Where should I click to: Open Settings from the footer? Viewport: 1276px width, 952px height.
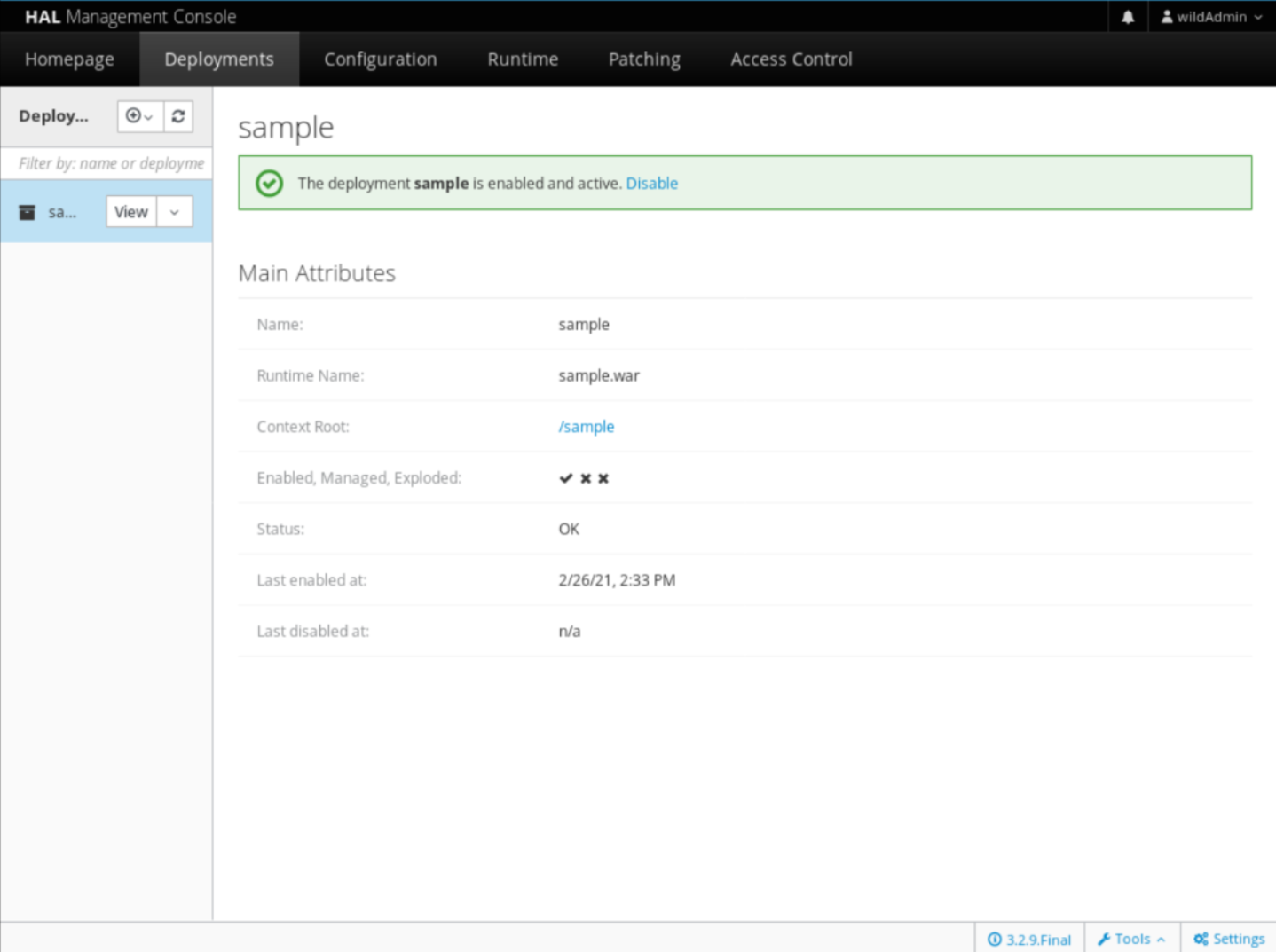point(1229,939)
